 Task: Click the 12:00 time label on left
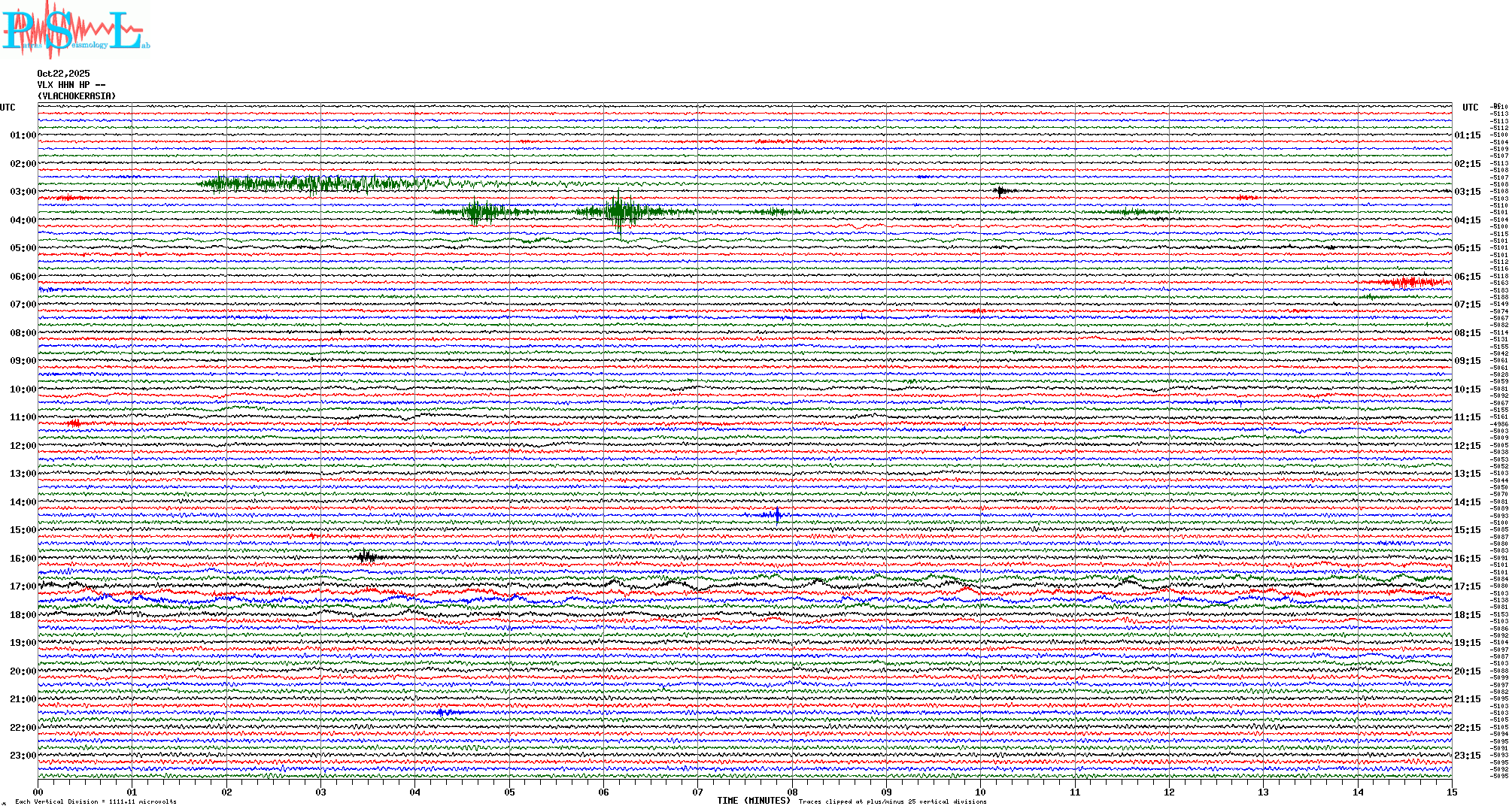23,446
